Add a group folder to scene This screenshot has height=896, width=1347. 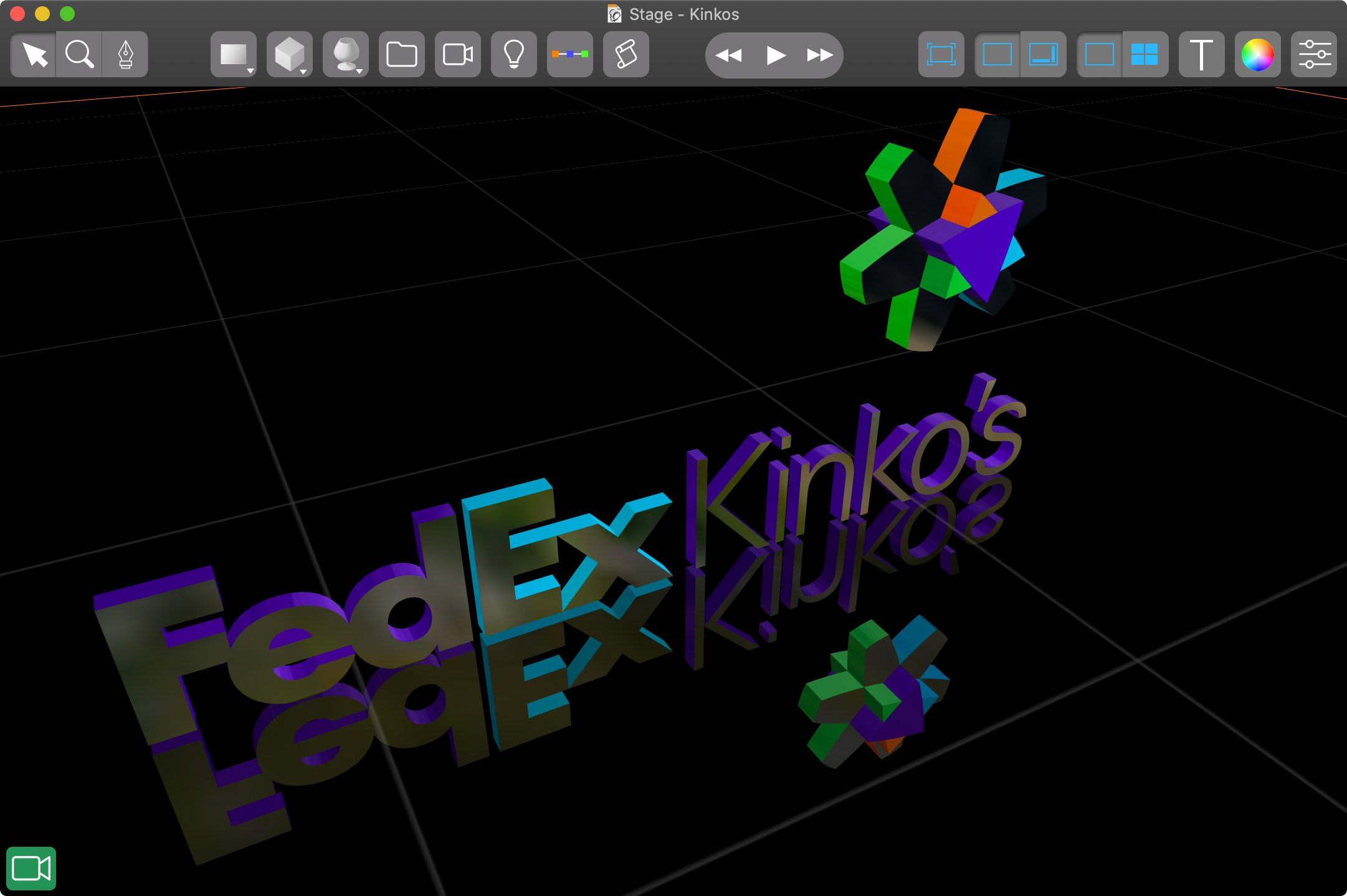pyautogui.click(x=402, y=55)
